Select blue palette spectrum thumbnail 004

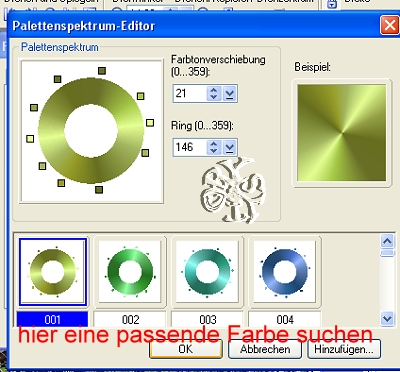(x=285, y=272)
